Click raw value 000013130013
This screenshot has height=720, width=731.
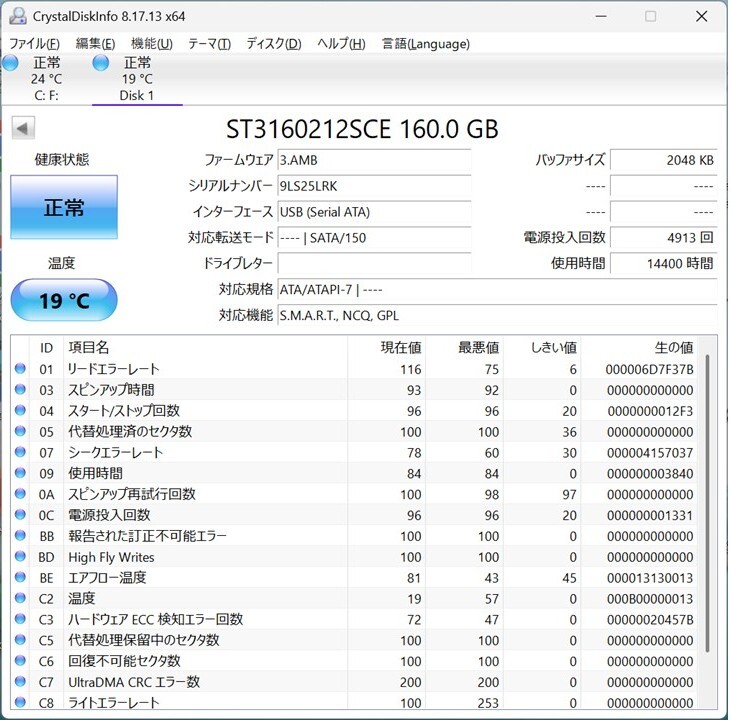click(650, 578)
